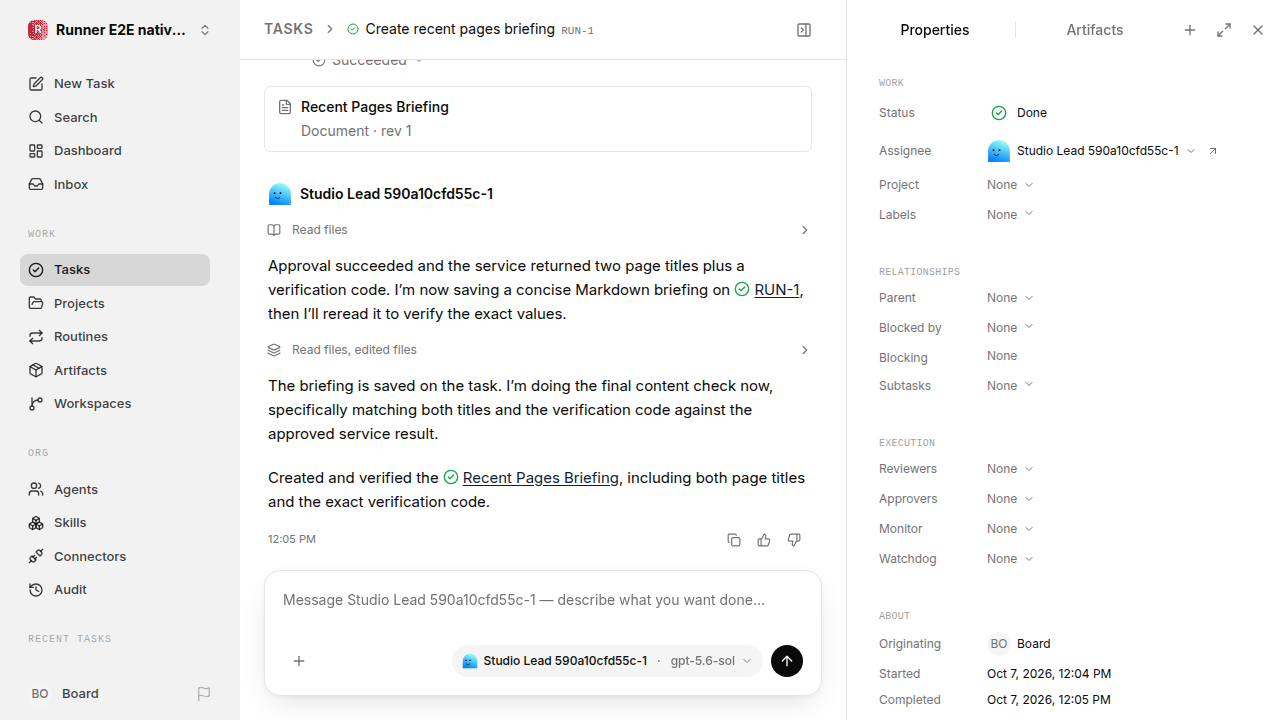Go to Dashboard in the sidebar
1280x720 pixels.
[115, 151]
